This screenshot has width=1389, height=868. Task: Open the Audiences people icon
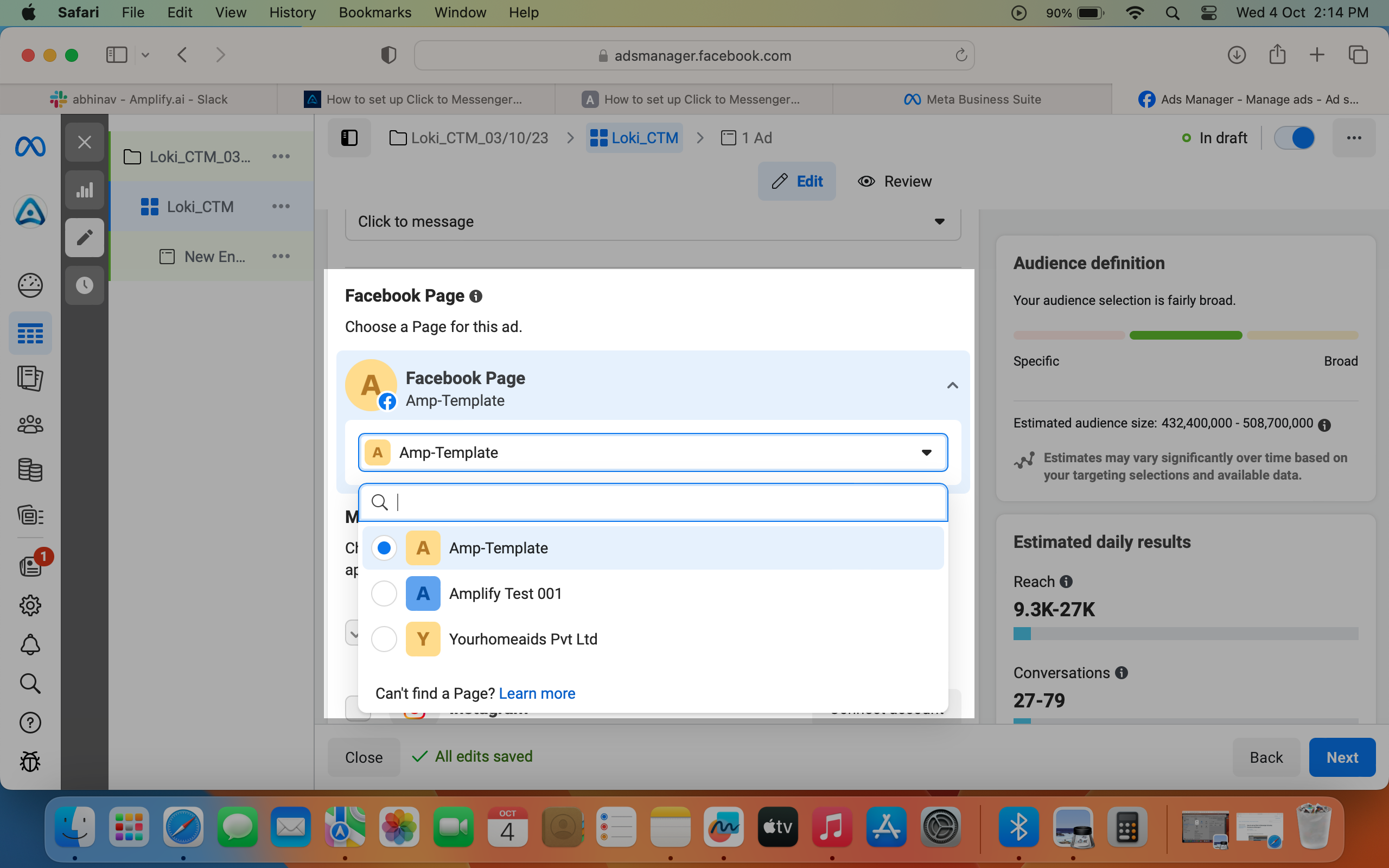pos(30,424)
